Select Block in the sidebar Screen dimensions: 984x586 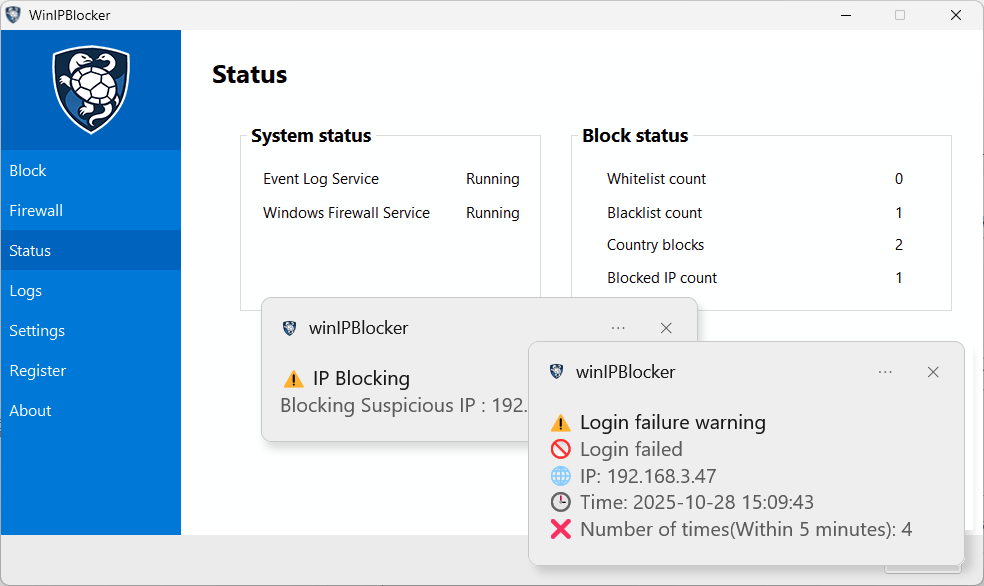click(27, 170)
